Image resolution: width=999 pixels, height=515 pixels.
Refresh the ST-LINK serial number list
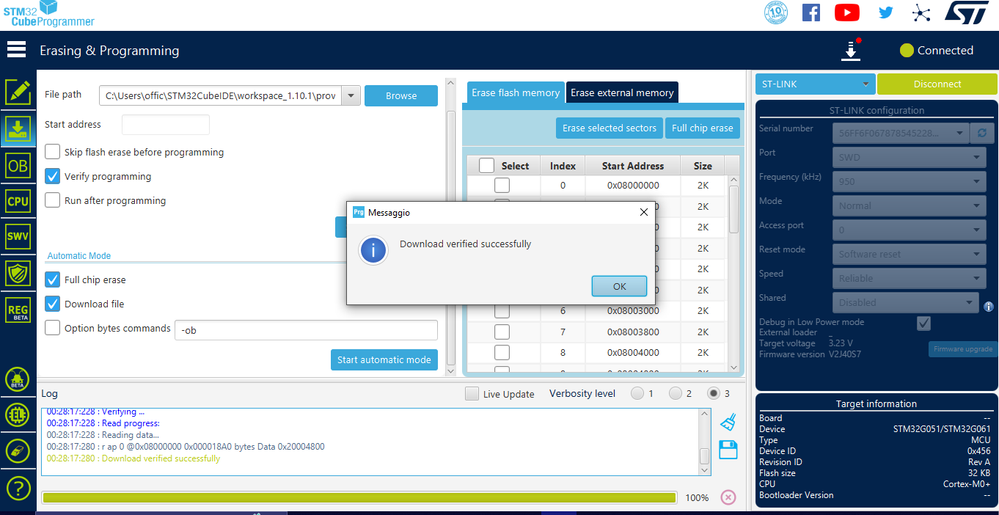pos(981,133)
